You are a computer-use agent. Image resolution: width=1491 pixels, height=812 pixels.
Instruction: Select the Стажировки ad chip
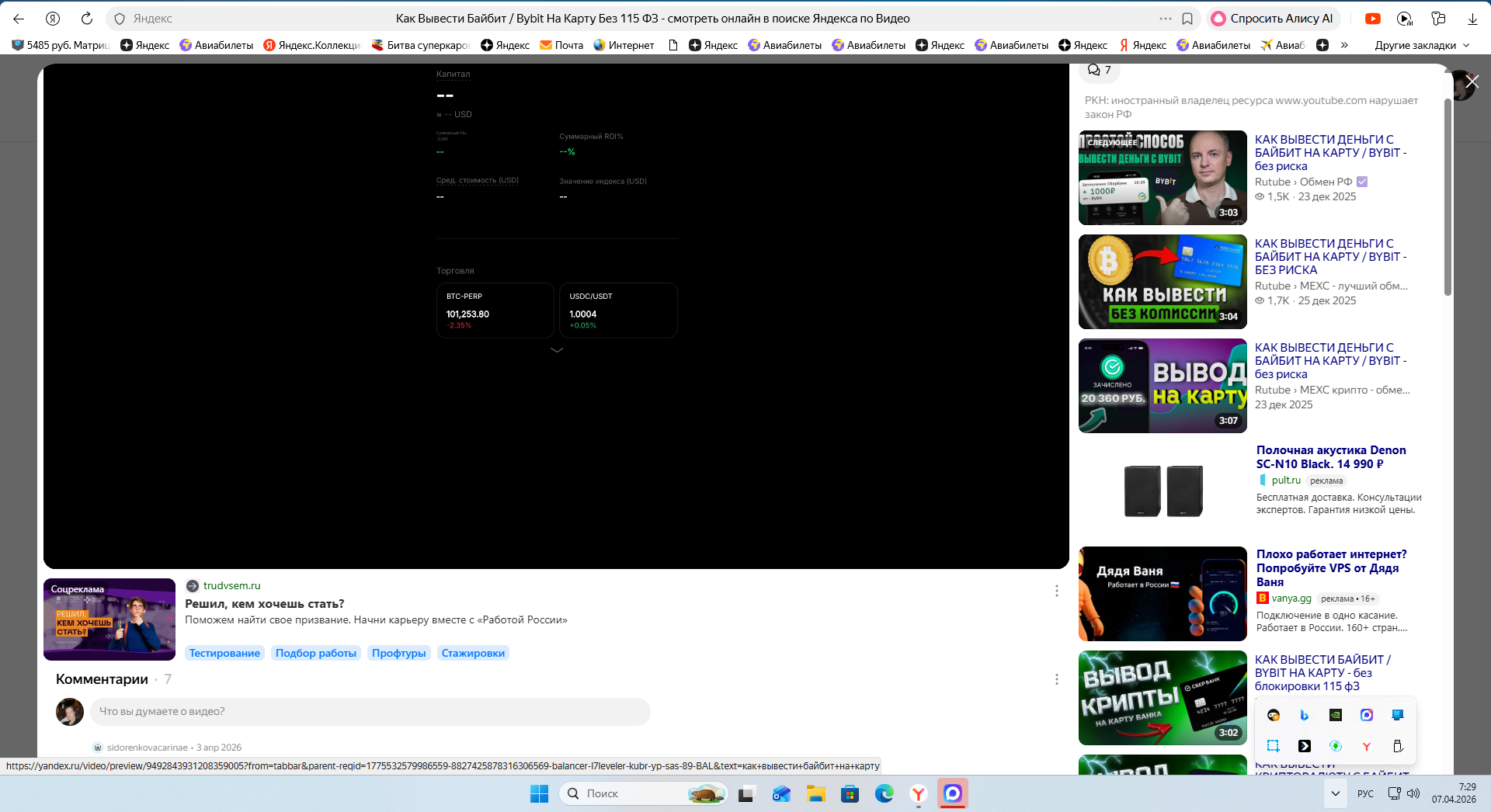tap(473, 653)
